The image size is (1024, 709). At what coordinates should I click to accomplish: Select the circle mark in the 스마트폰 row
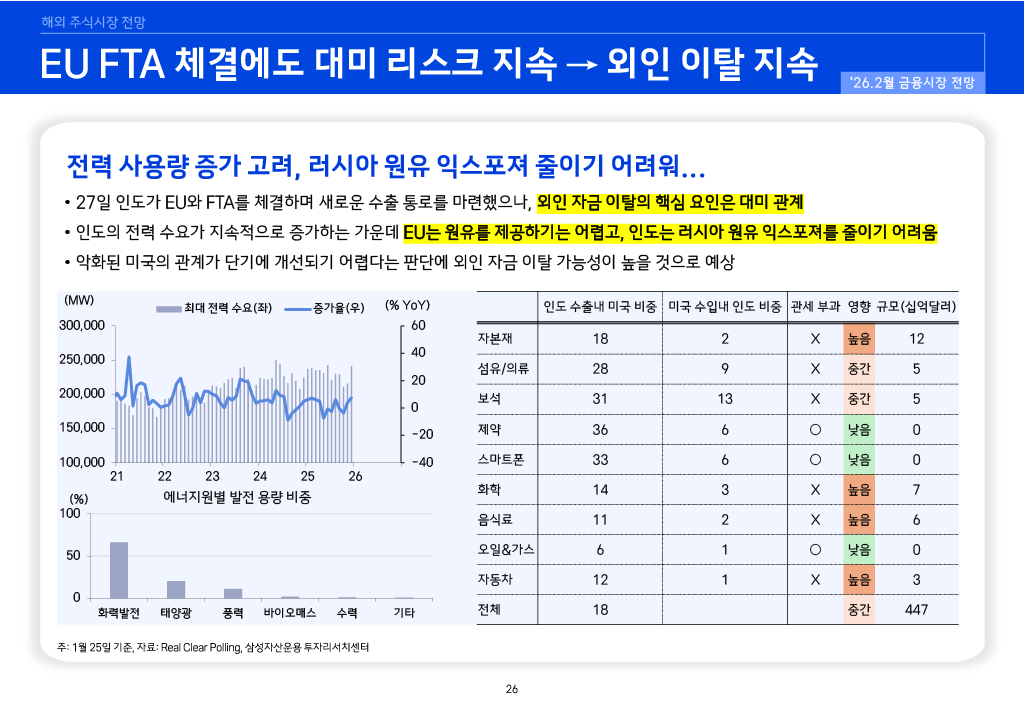click(x=815, y=460)
